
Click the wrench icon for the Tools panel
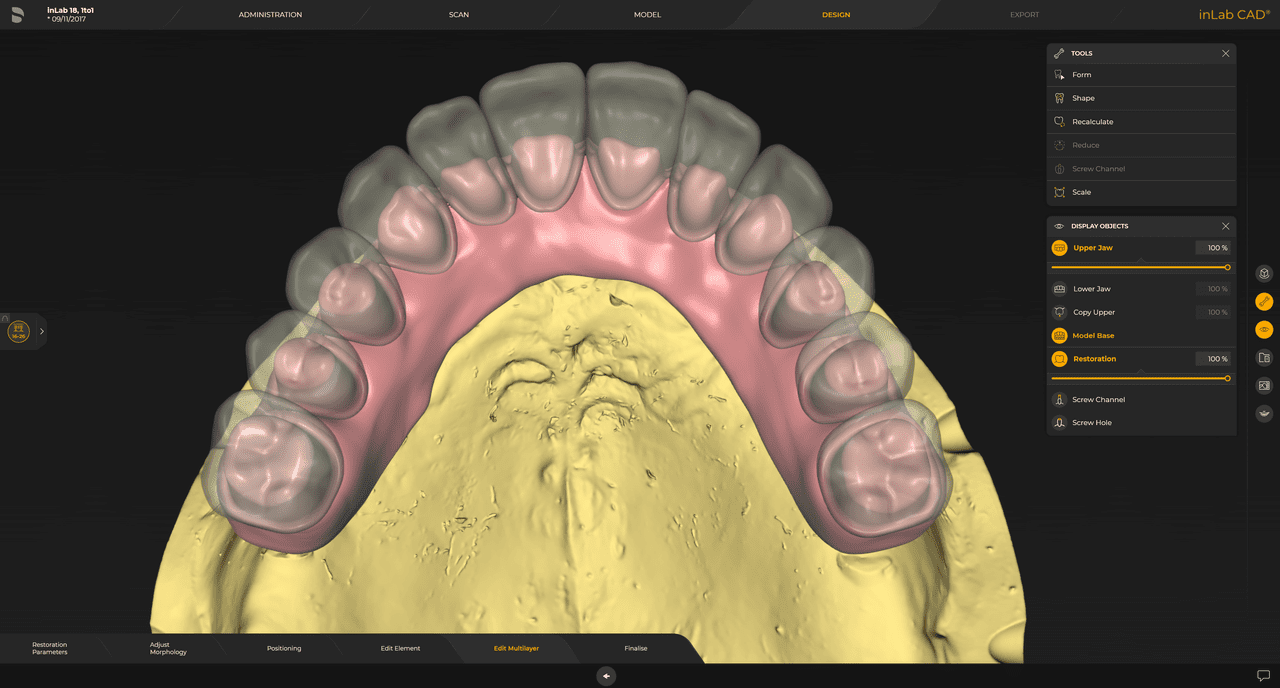[x=1057, y=53]
